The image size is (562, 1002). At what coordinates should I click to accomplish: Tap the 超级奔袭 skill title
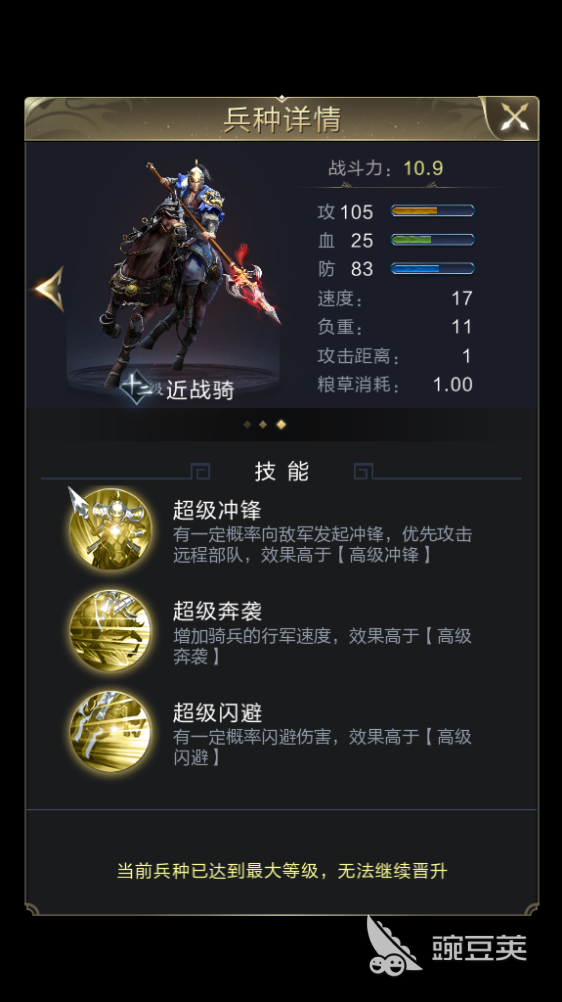tap(217, 612)
